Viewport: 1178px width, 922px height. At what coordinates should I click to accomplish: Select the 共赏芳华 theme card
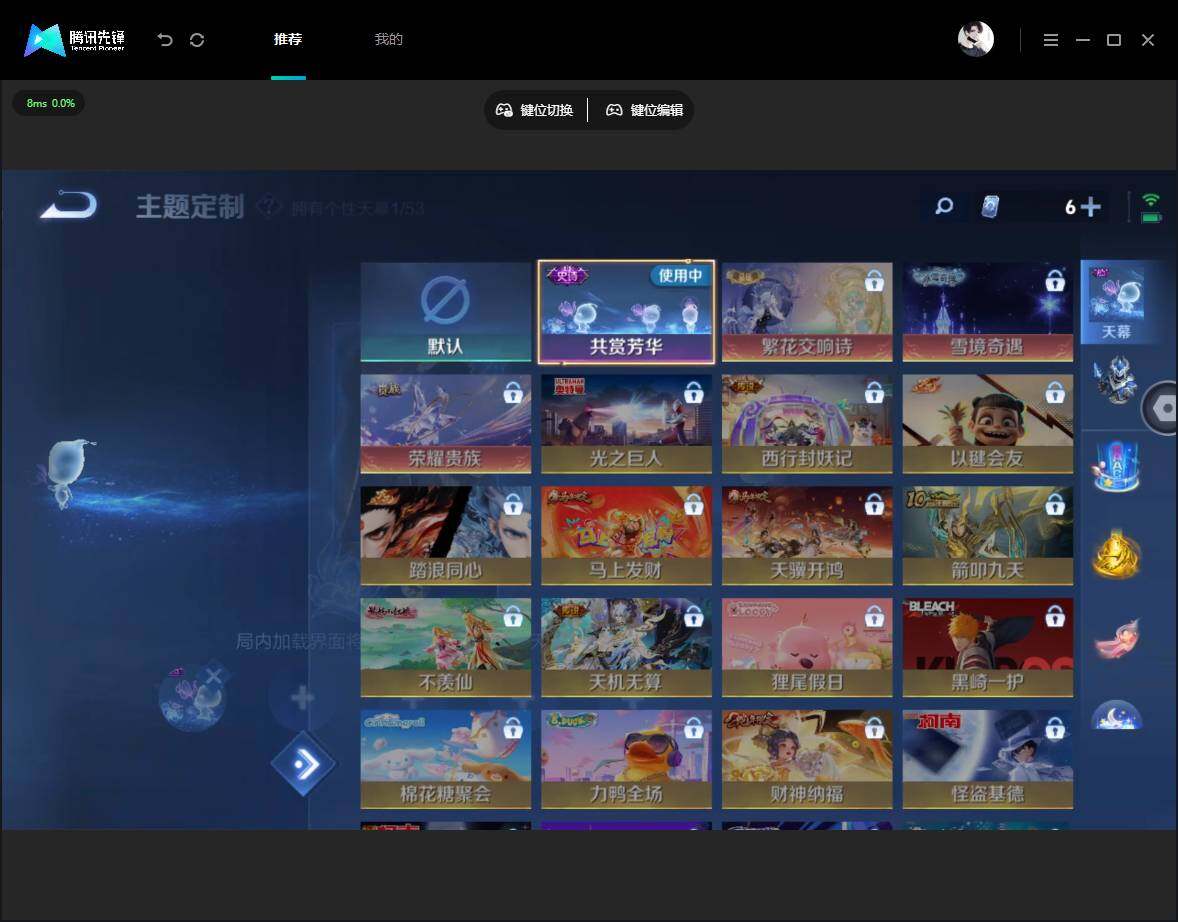point(626,312)
